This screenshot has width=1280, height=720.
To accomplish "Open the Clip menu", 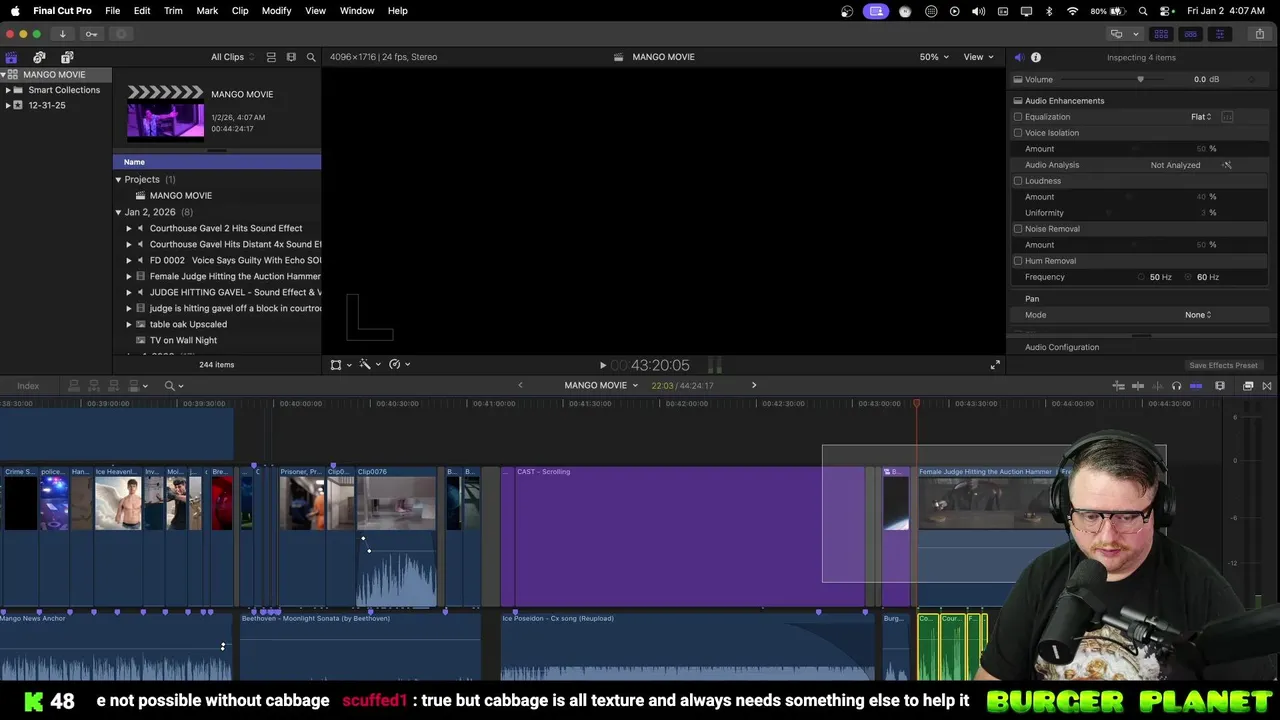I will click(x=240, y=11).
